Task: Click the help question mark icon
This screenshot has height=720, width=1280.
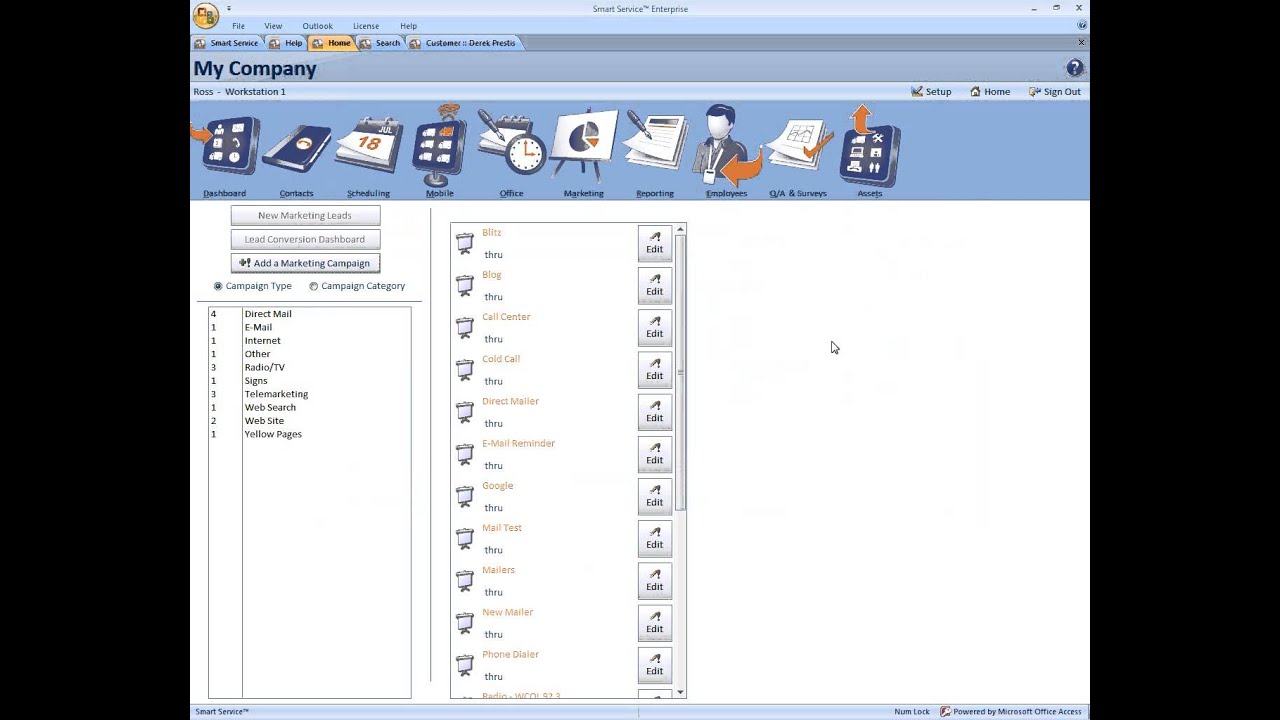Action: tap(1075, 68)
